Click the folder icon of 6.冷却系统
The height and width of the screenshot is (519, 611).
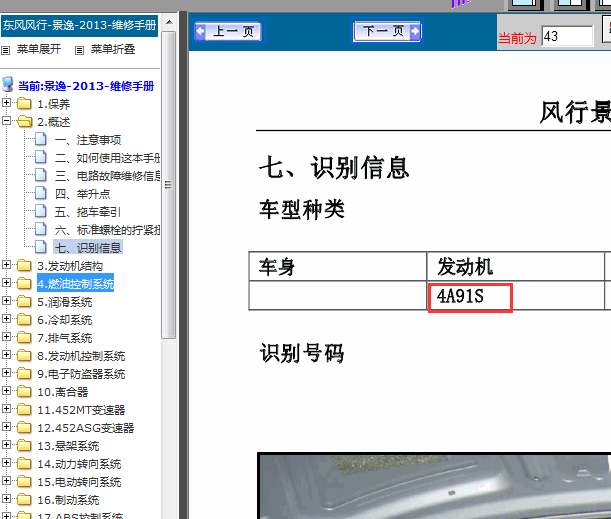pos(24,320)
